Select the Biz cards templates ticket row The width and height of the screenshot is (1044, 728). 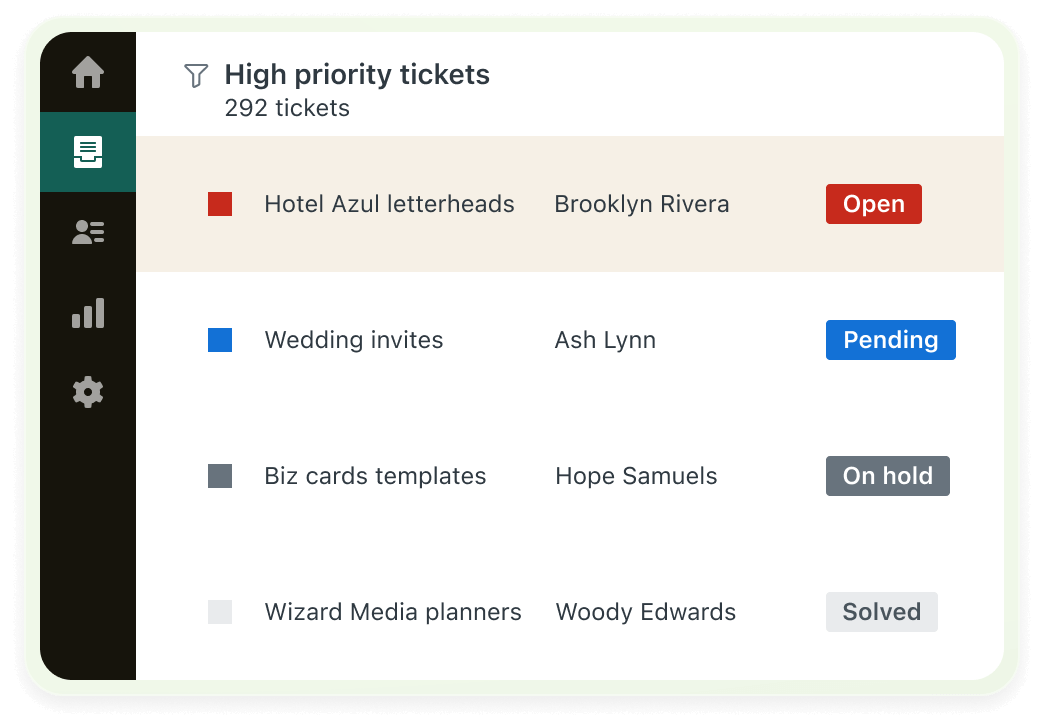(x=375, y=476)
